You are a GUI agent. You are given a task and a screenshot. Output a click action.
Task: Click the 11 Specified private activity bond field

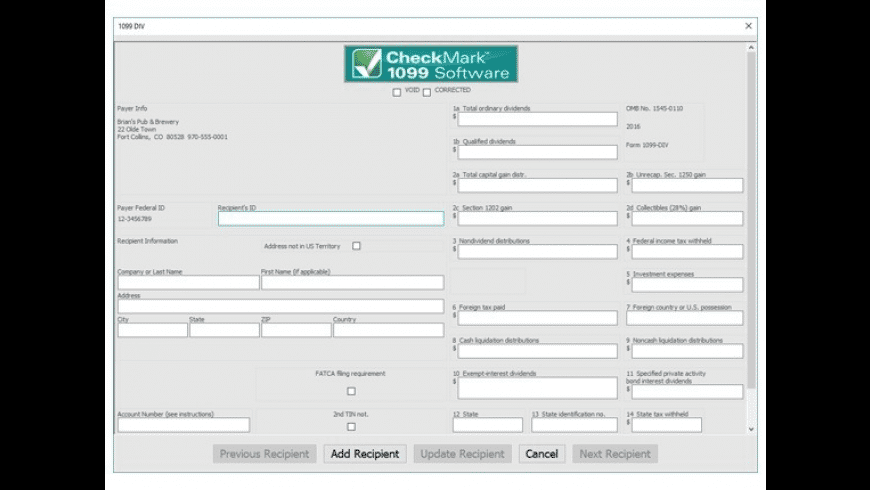[x=687, y=392]
